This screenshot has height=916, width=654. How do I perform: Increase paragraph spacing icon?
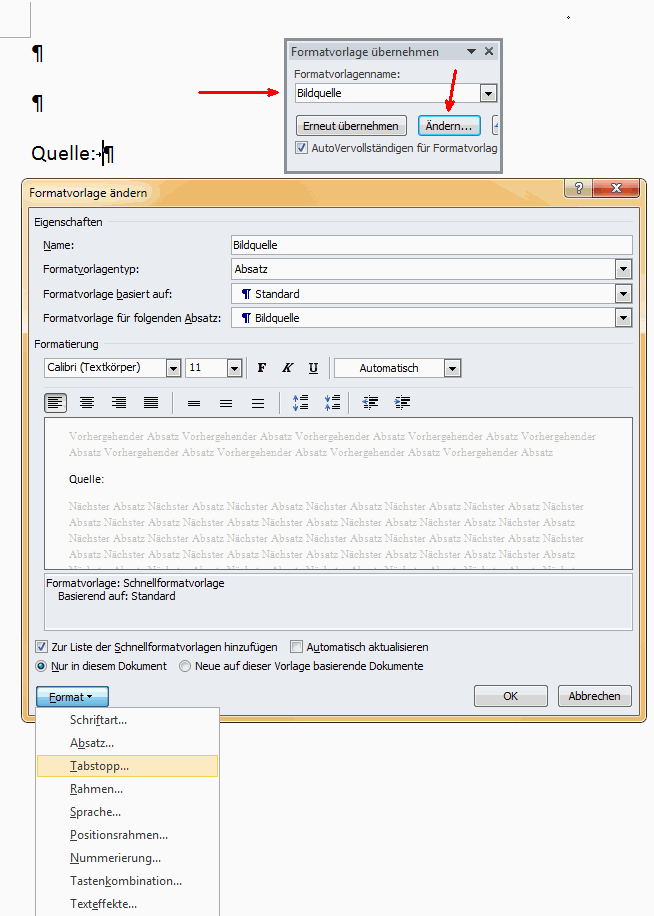click(300, 403)
